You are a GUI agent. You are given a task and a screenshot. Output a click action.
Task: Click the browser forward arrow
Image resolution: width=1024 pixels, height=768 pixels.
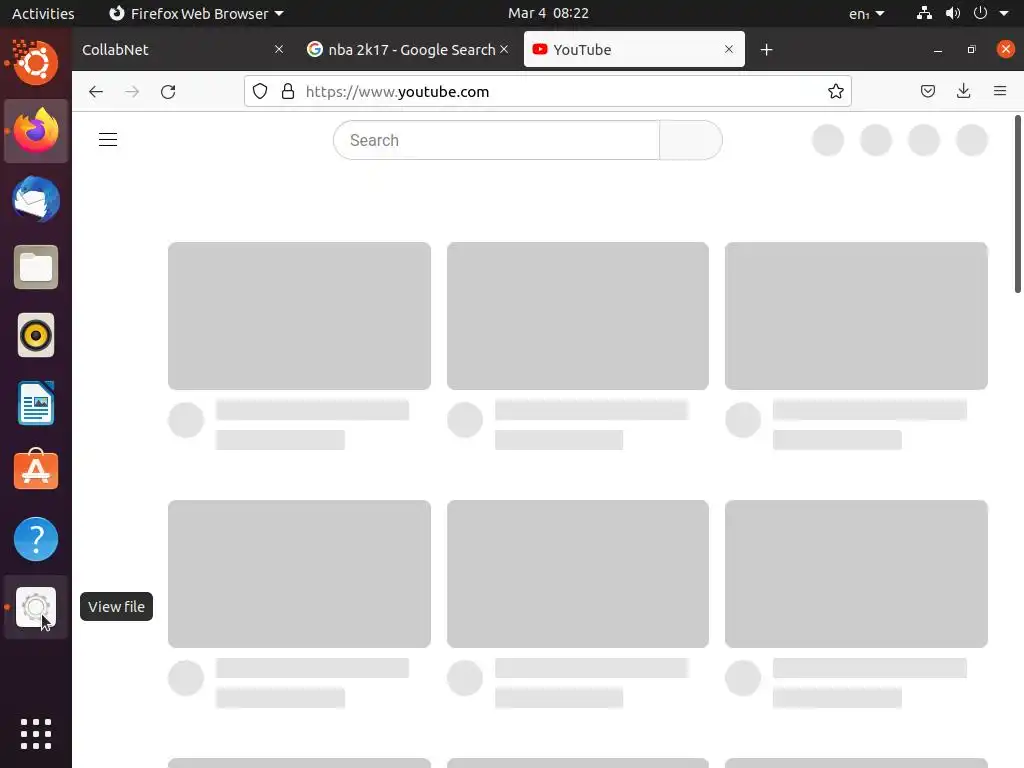pos(132,91)
